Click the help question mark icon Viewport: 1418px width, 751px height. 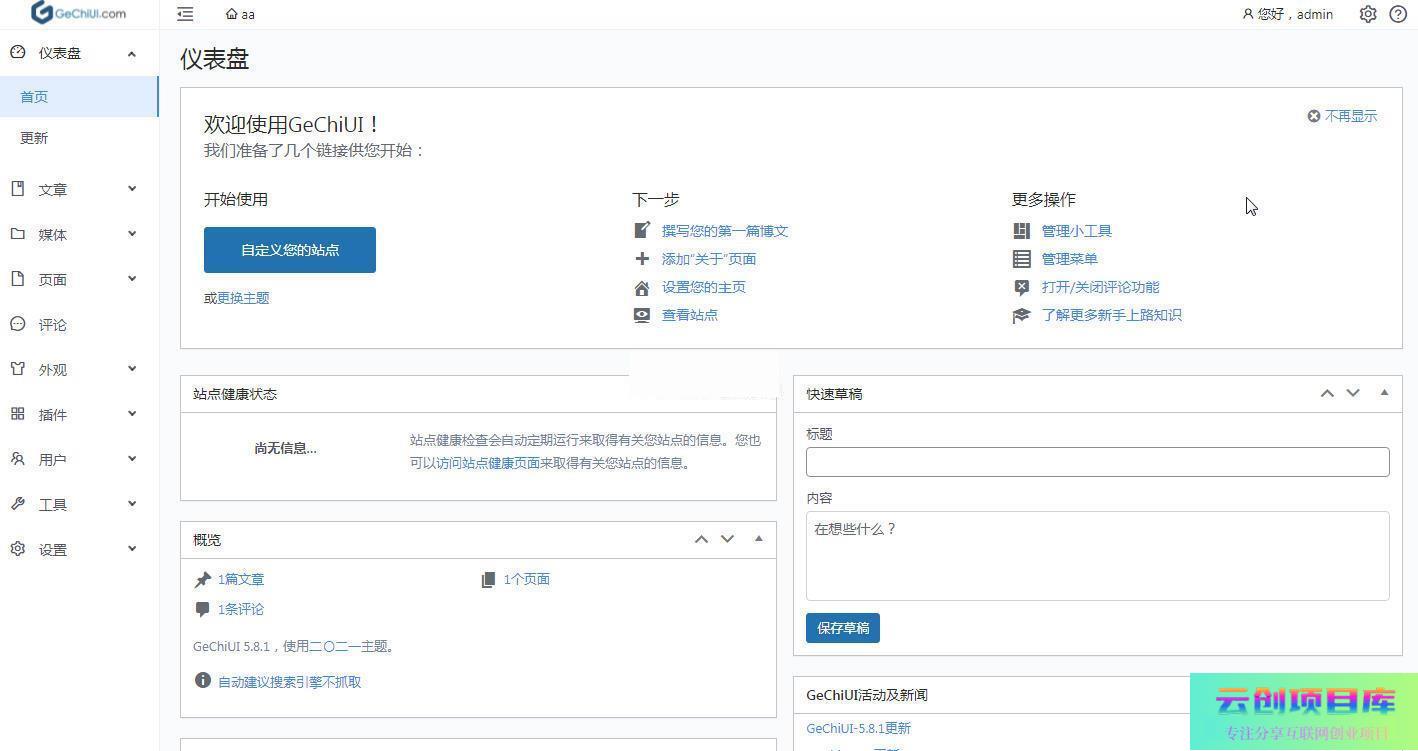point(1398,14)
